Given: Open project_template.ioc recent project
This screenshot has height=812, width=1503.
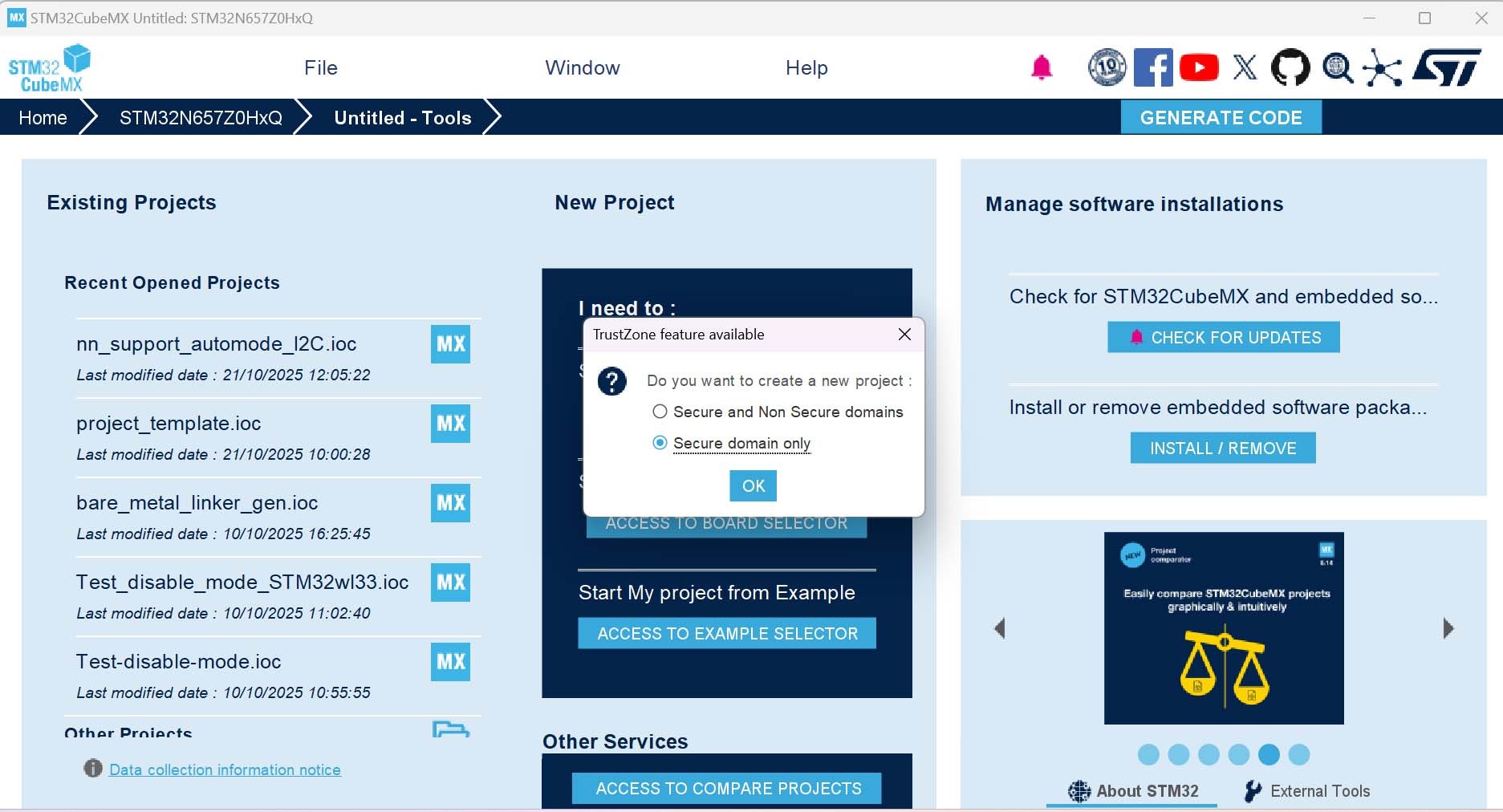Looking at the screenshot, I should pos(169,424).
